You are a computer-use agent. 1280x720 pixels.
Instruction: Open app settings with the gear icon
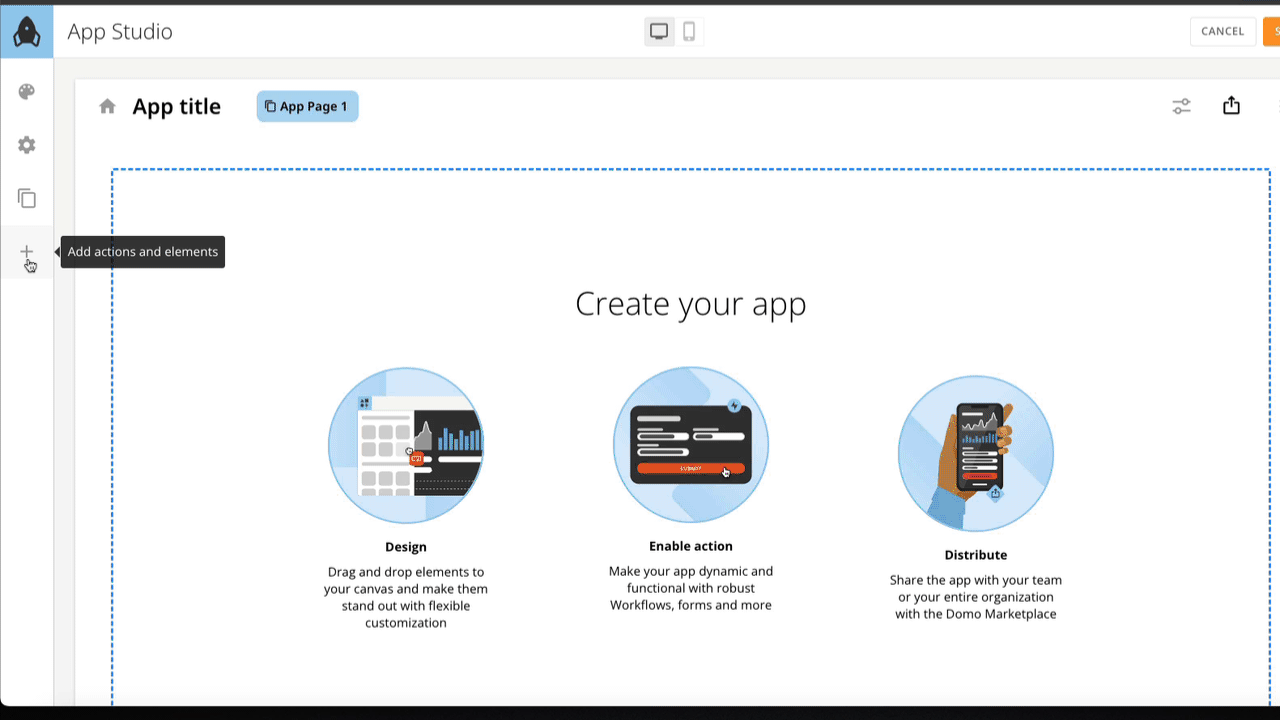click(26, 145)
